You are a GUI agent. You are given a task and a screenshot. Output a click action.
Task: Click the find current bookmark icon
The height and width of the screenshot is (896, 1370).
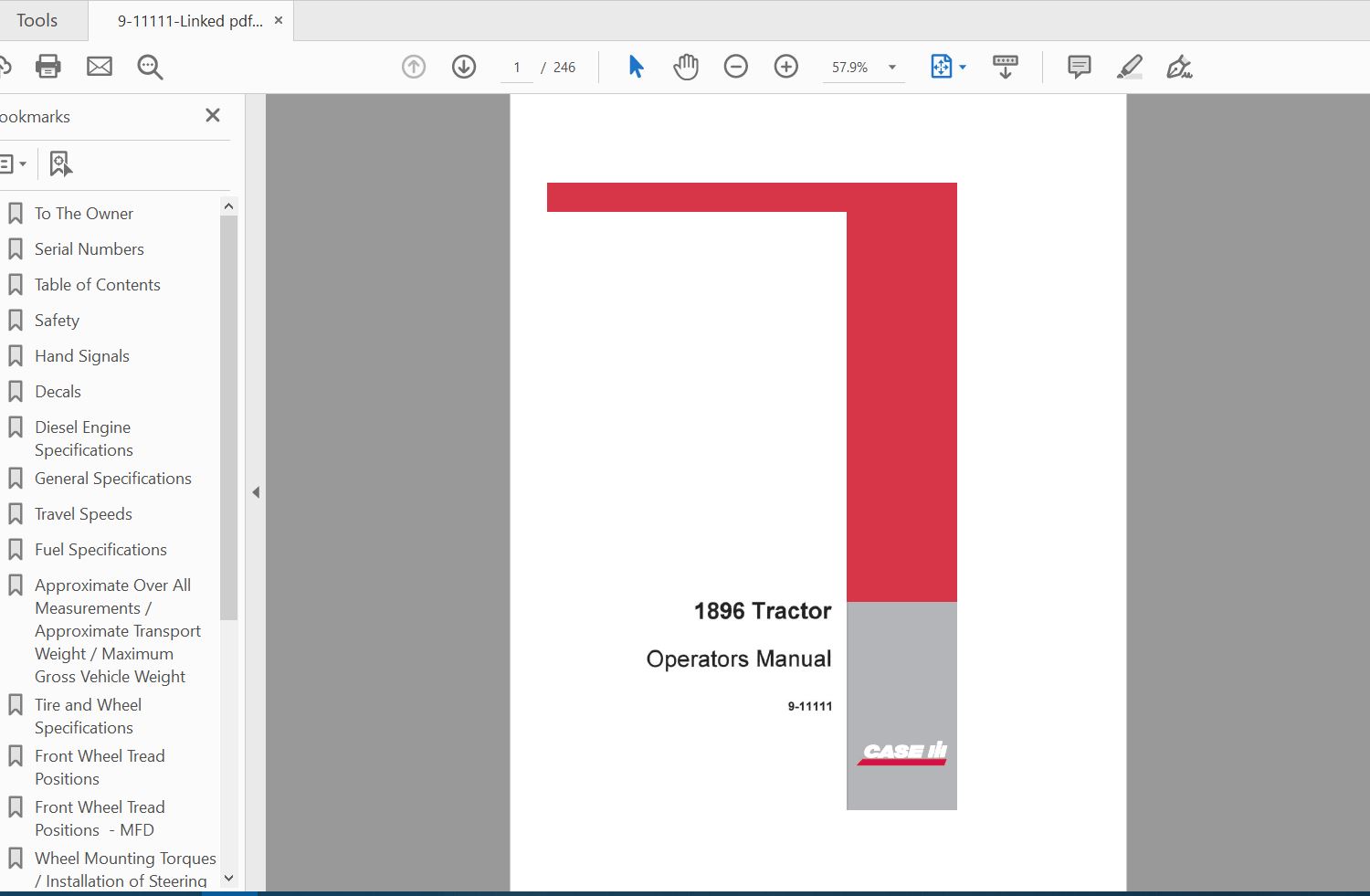(x=60, y=164)
